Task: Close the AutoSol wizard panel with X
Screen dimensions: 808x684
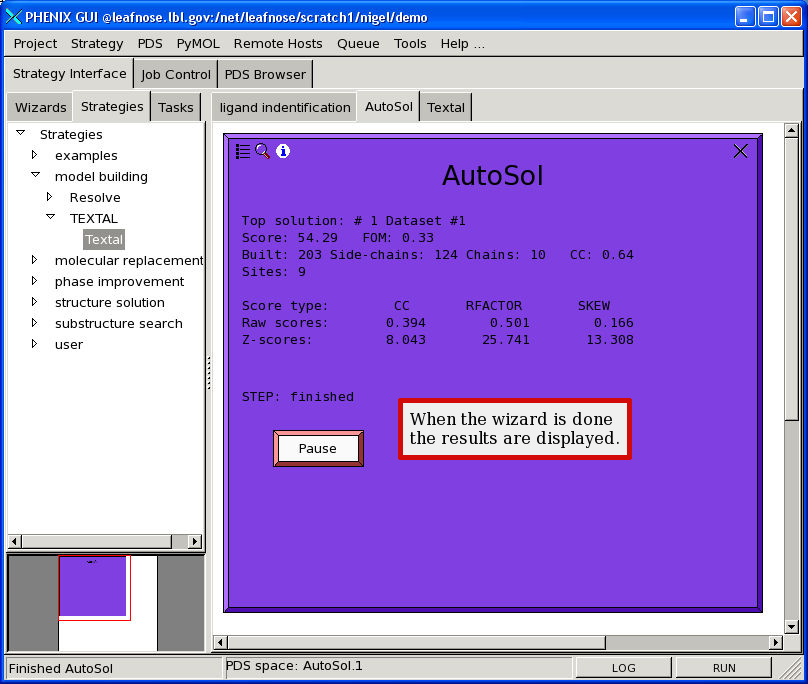Action: (740, 151)
